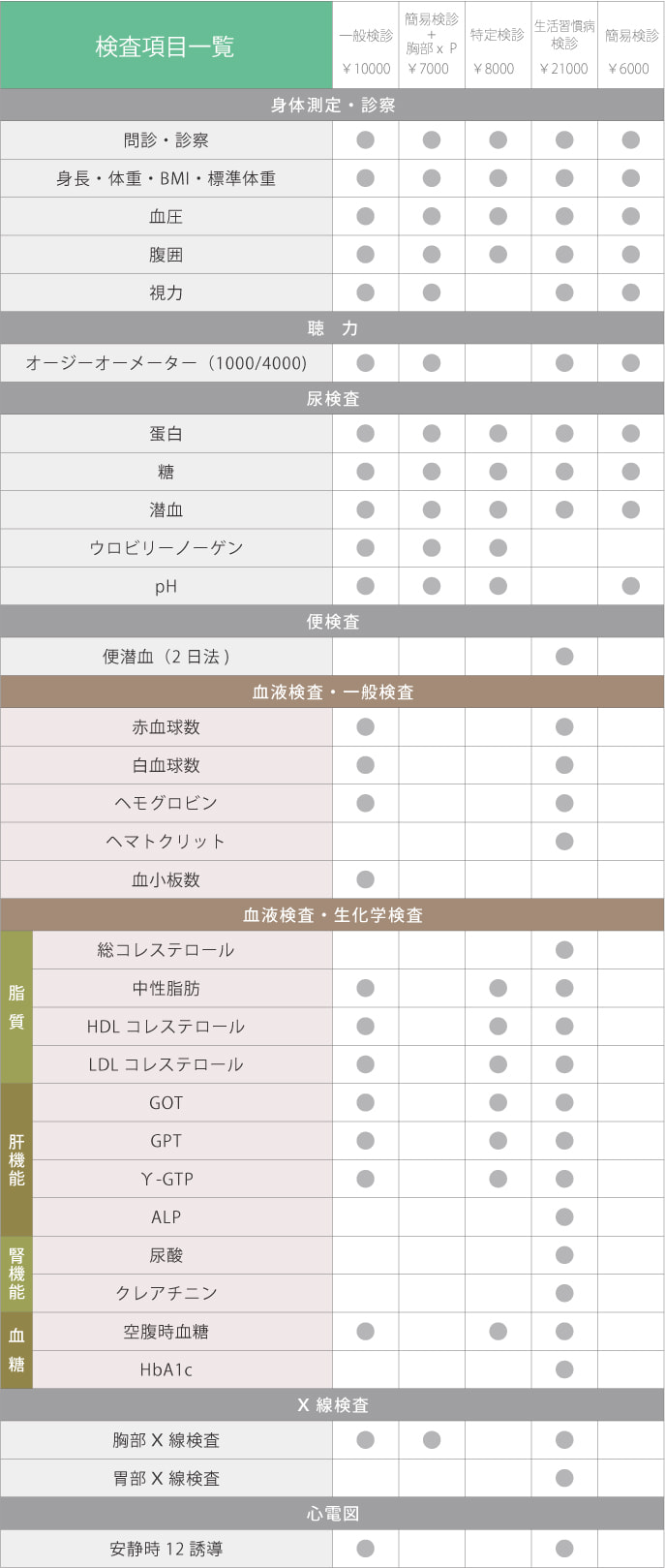Click the 血小板数 dot under 一般検診
This screenshot has height=1568, width=665.
point(365,879)
